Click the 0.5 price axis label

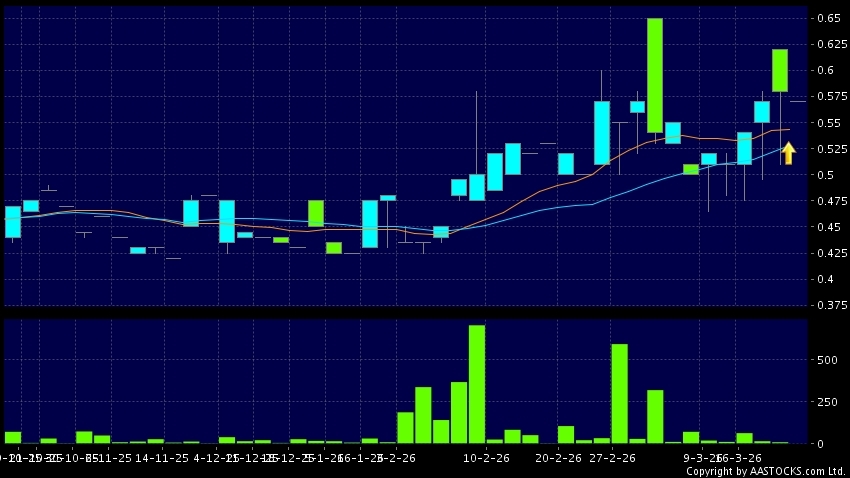point(823,175)
